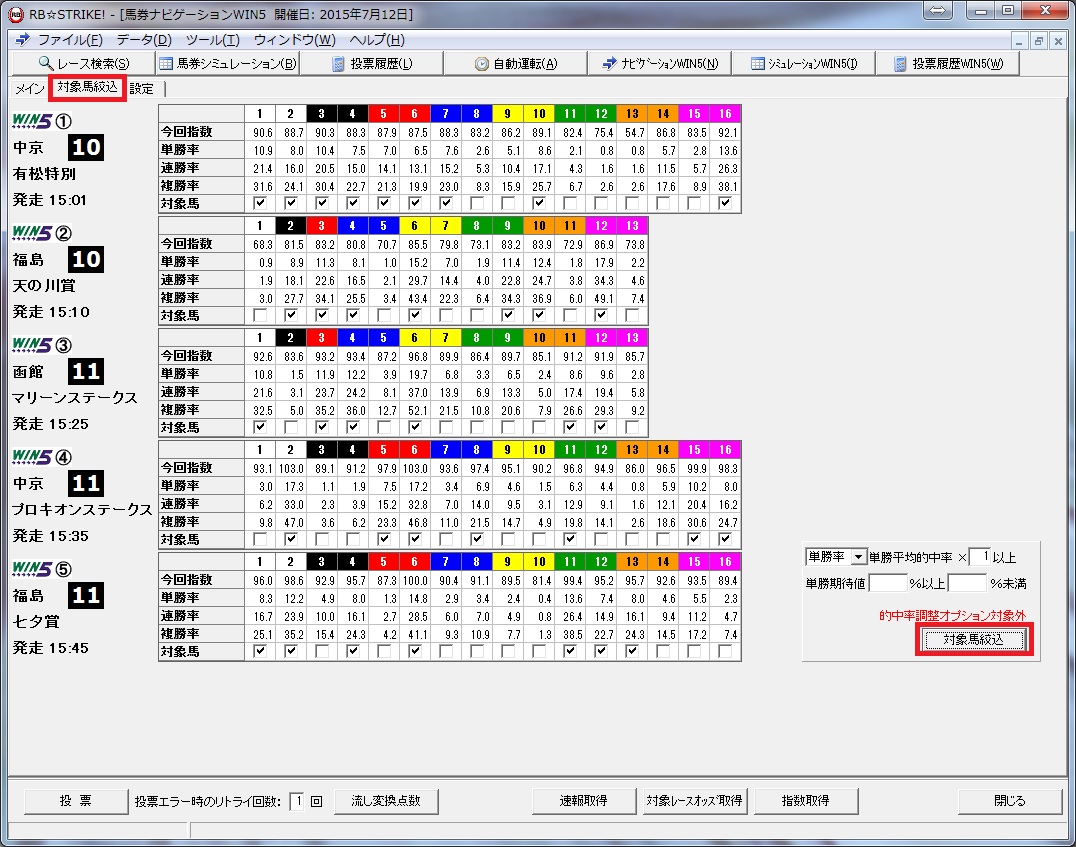Check horse 8 in WIN5① 有松特別
The width and height of the screenshot is (1076, 847).
point(476,203)
